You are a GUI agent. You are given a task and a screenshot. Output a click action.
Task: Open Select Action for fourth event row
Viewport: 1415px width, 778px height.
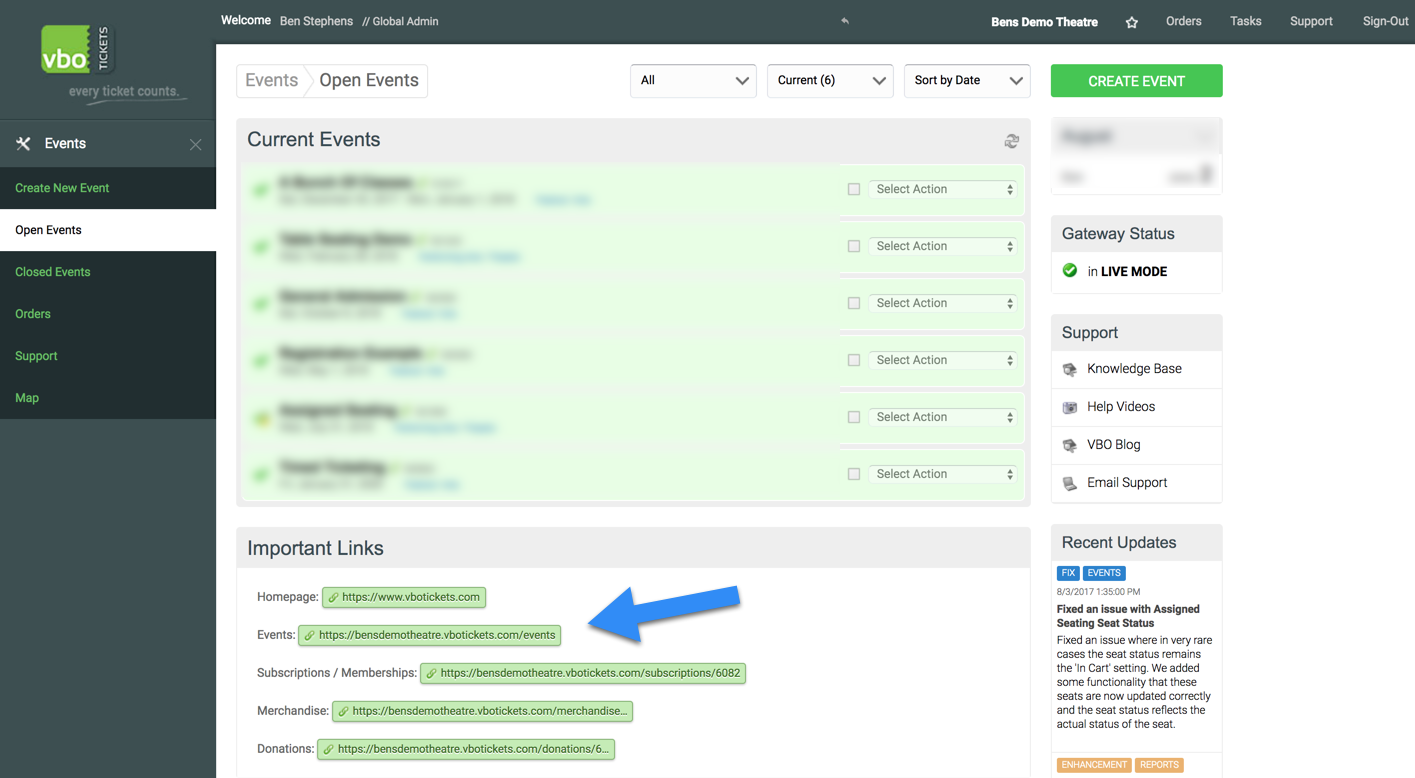(943, 360)
